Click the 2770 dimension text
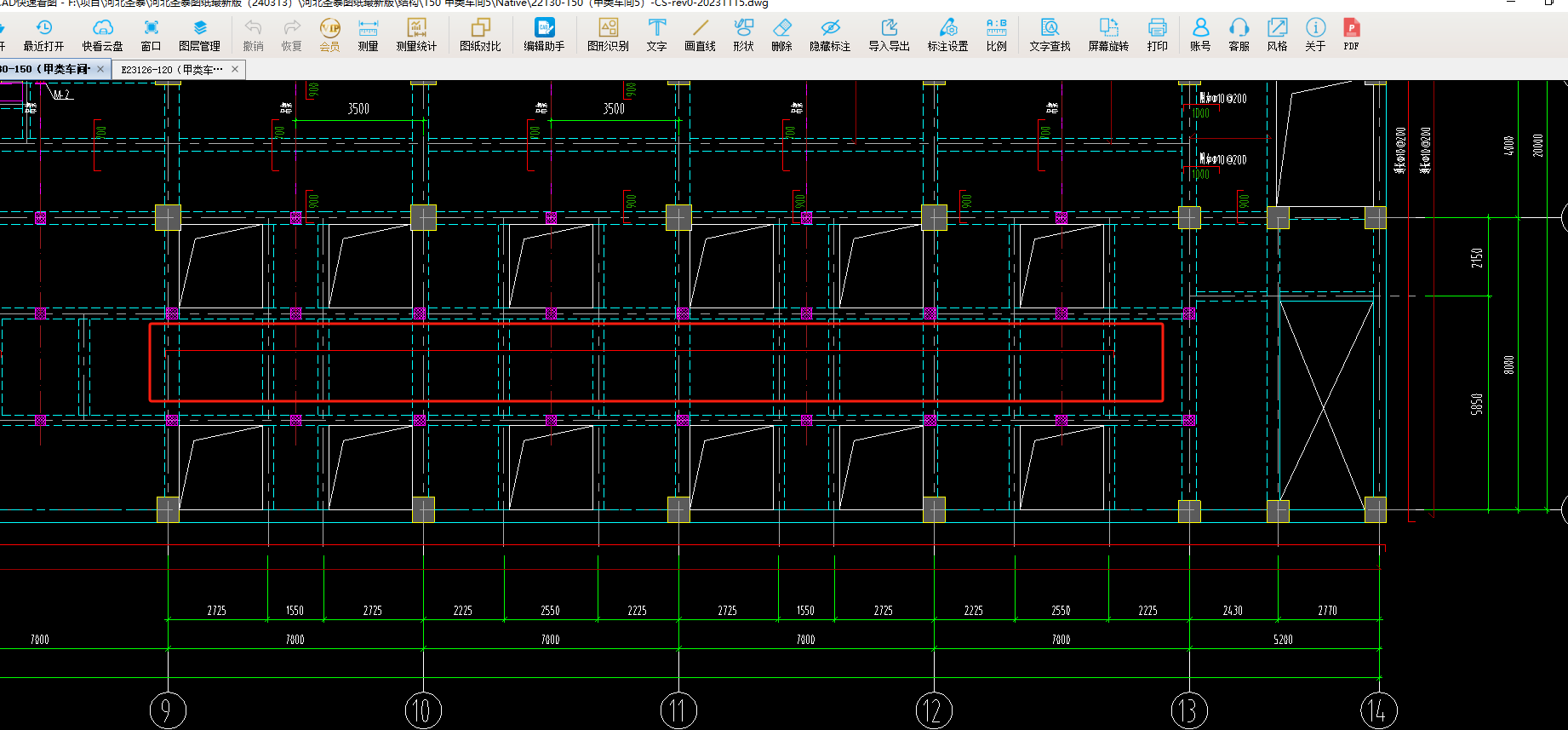Image resolution: width=1568 pixels, height=730 pixels. click(1327, 610)
